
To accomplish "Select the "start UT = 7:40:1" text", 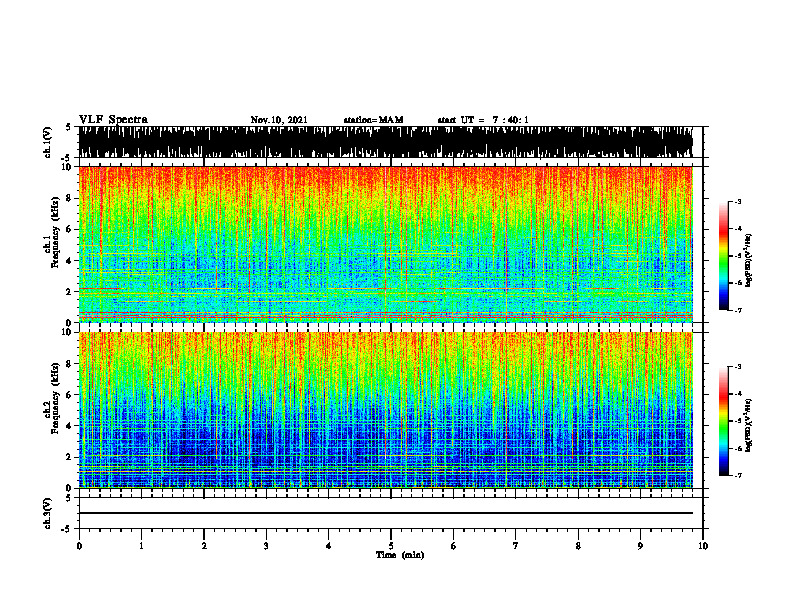I will click(483, 120).
